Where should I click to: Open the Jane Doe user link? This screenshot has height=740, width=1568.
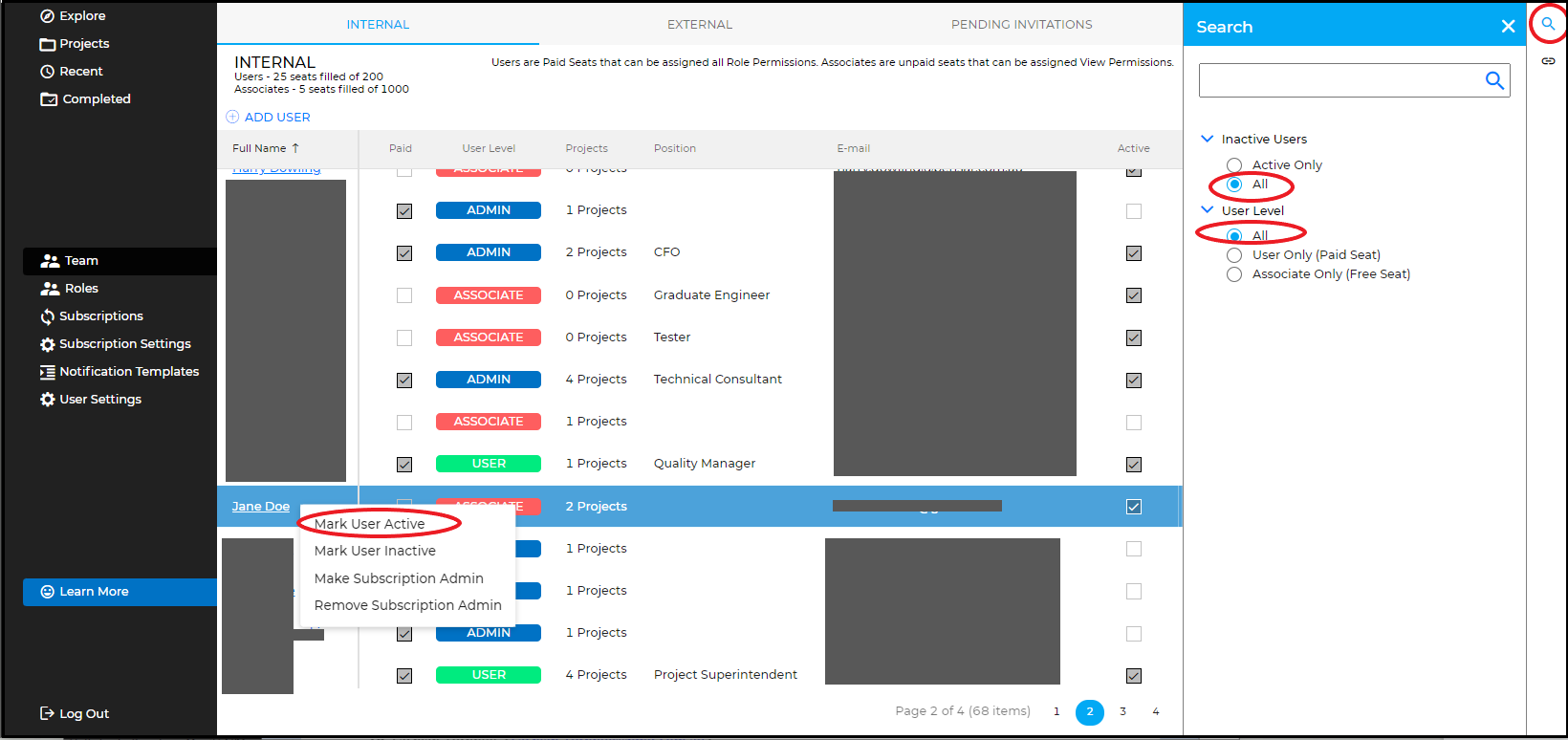(x=260, y=507)
